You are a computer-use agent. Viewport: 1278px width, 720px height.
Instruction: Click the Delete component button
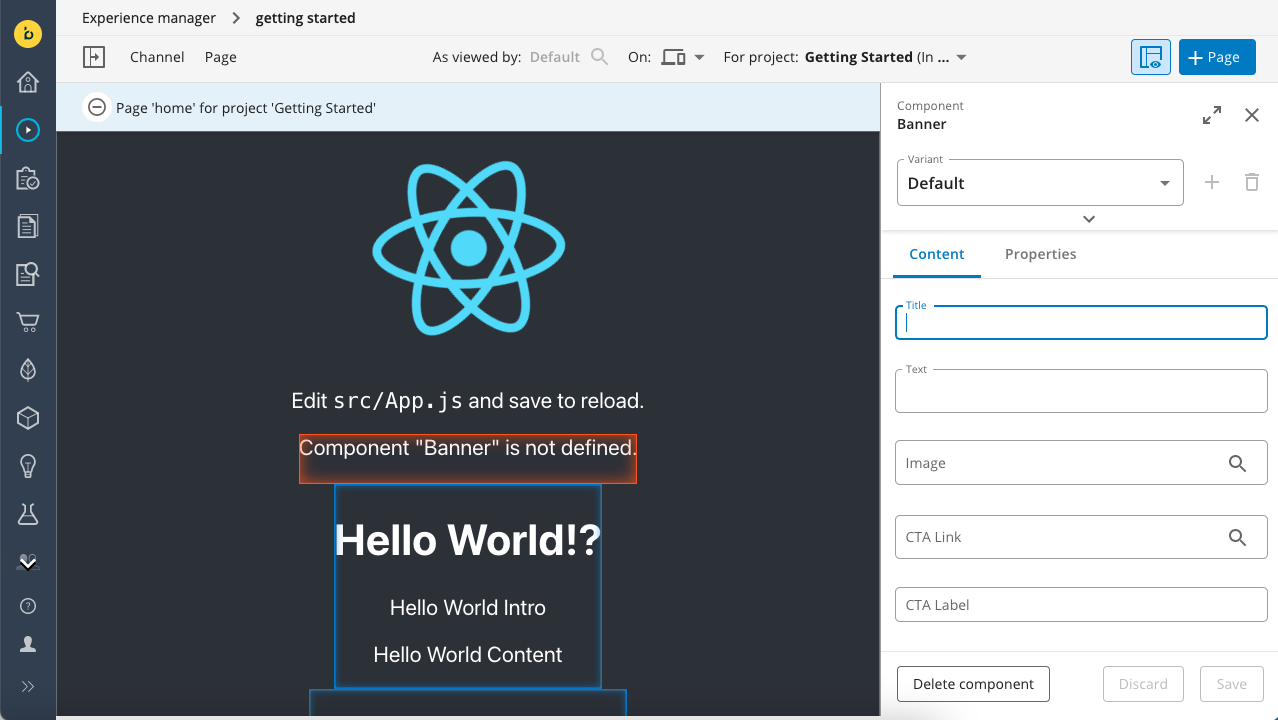point(973,684)
